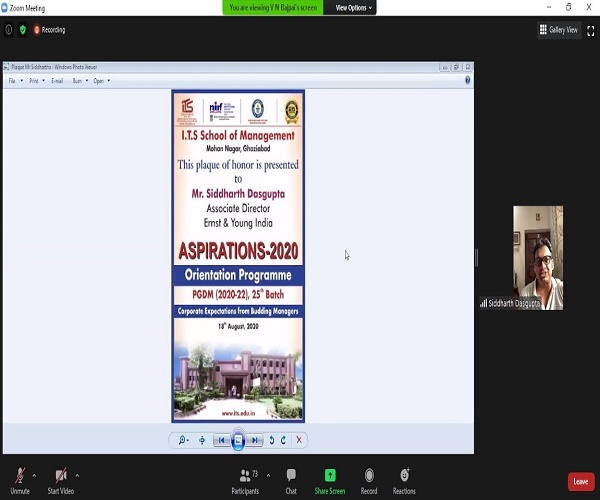Expand arrow beside Participants
Image resolution: width=600 pixels, height=500 pixels.
[268, 476]
